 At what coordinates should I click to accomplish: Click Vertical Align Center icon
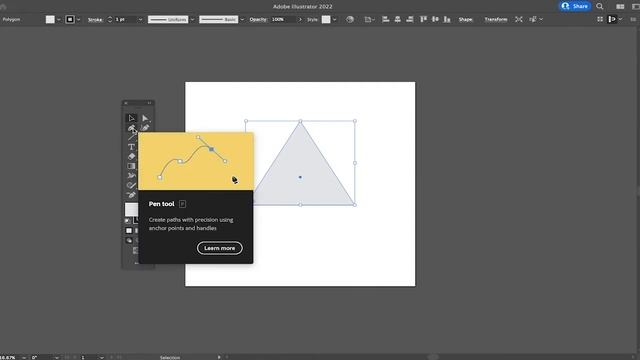point(435,19)
